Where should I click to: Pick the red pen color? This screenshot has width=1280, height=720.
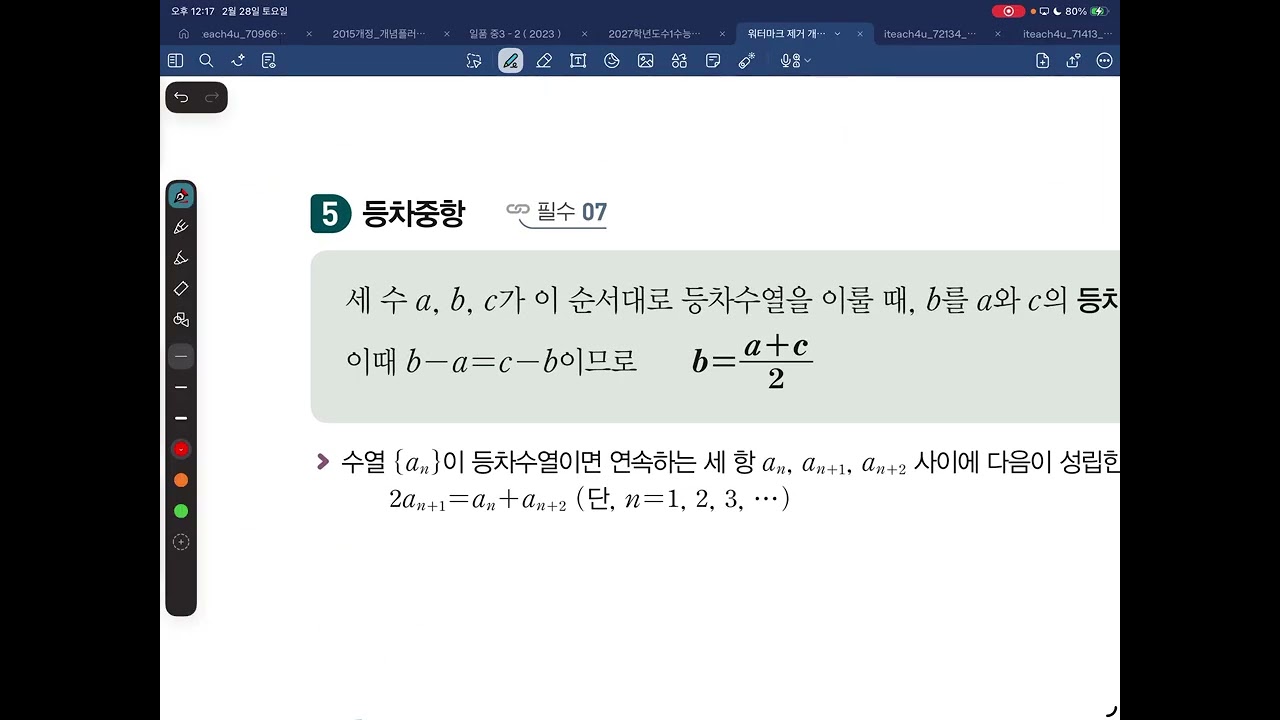coord(181,449)
